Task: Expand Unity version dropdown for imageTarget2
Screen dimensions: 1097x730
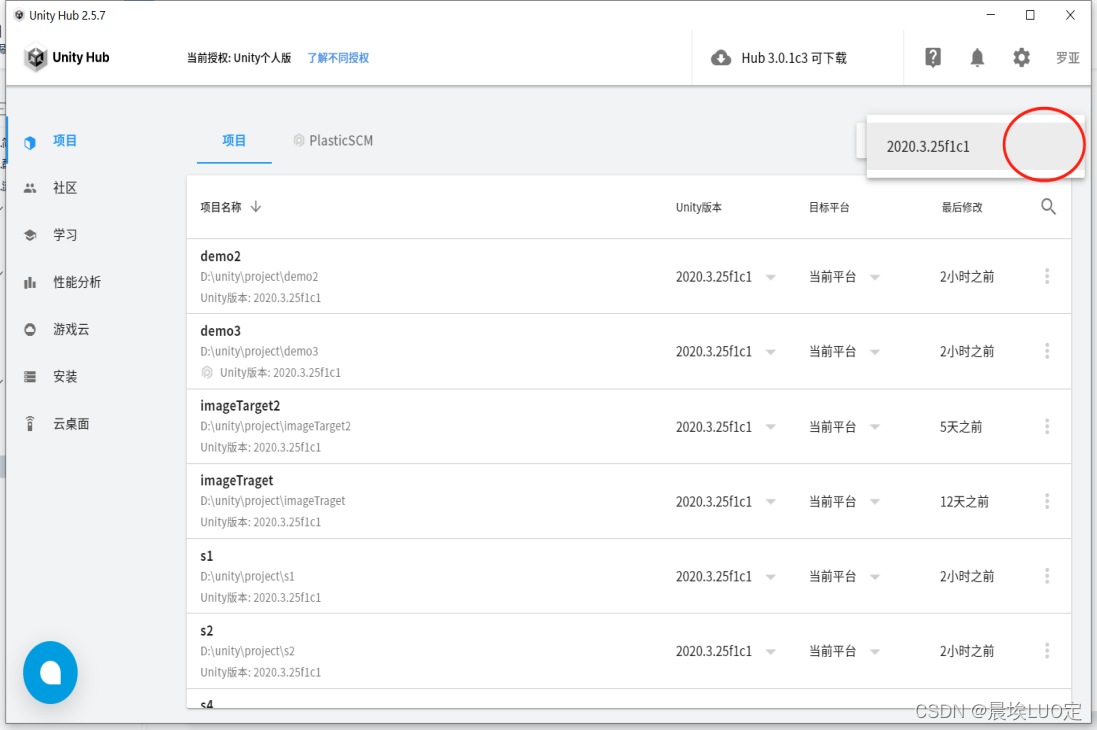Action: (770, 427)
